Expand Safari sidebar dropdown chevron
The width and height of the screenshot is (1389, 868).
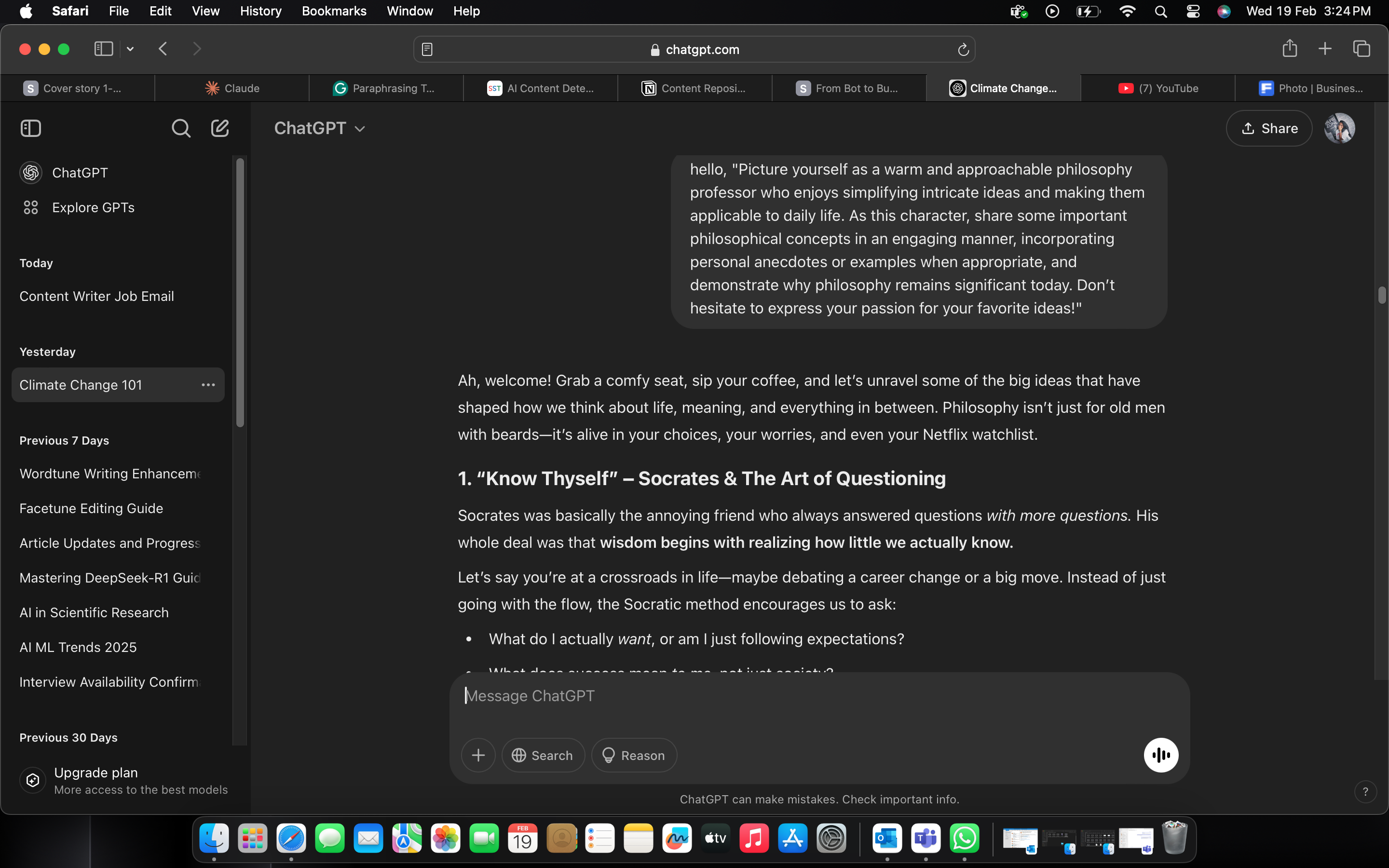pyautogui.click(x=130, y=49)
